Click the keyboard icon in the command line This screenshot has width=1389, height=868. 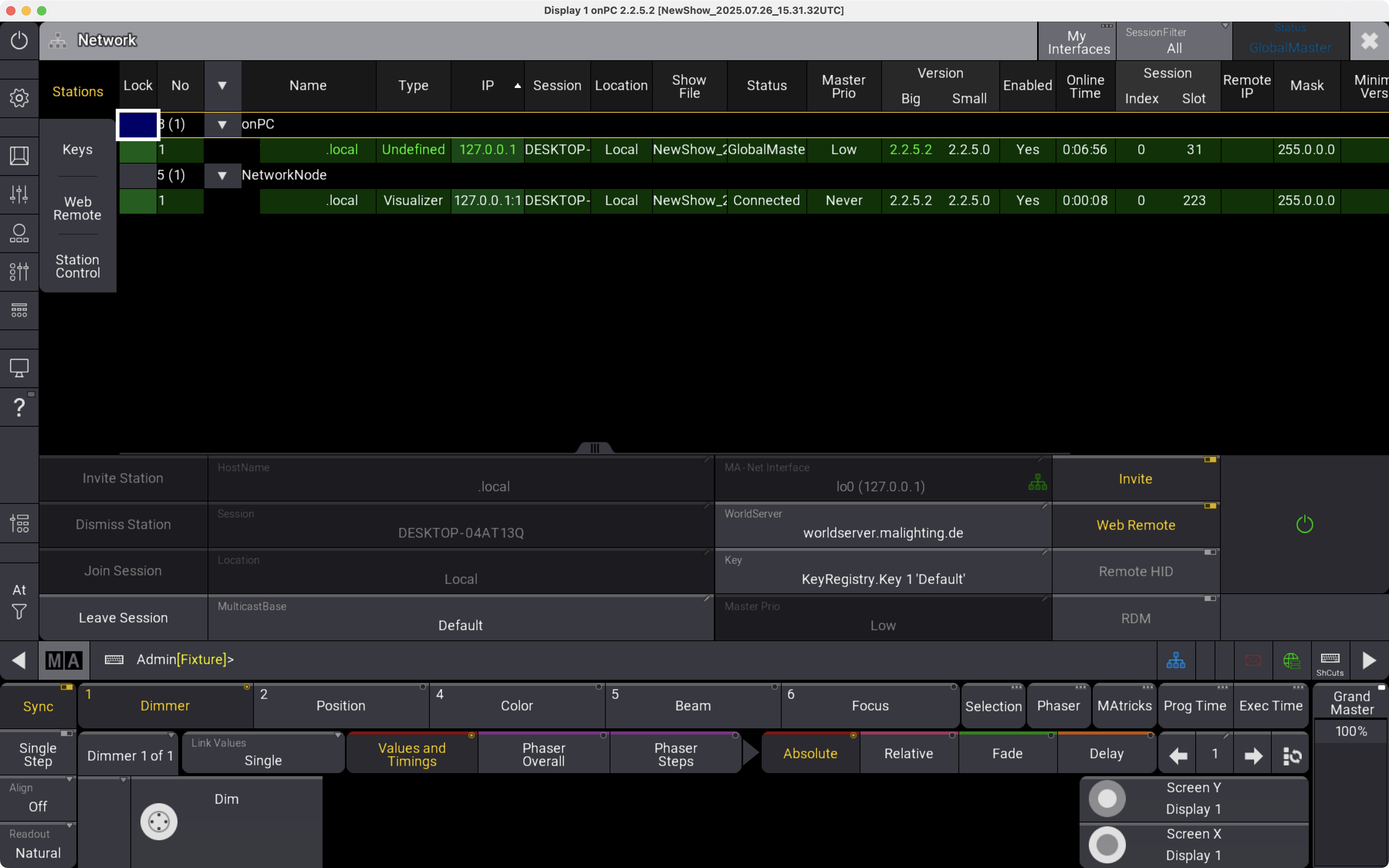(114, 660)
